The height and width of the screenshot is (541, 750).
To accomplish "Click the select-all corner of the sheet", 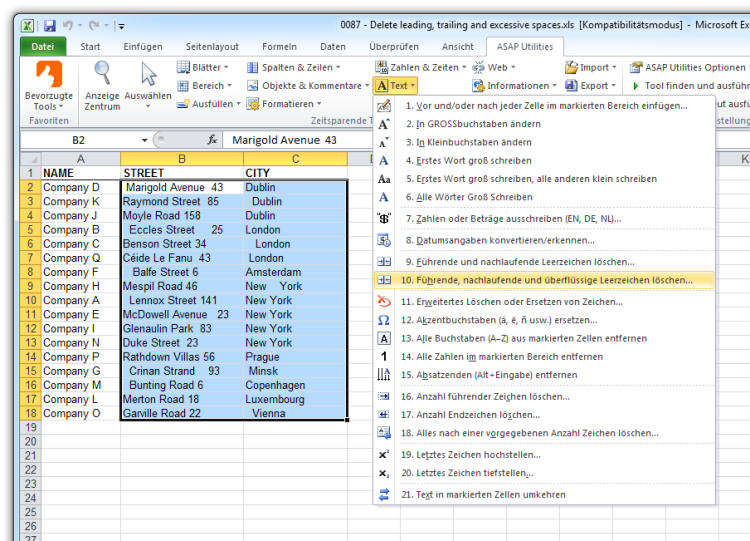I will tap(31, 159).
